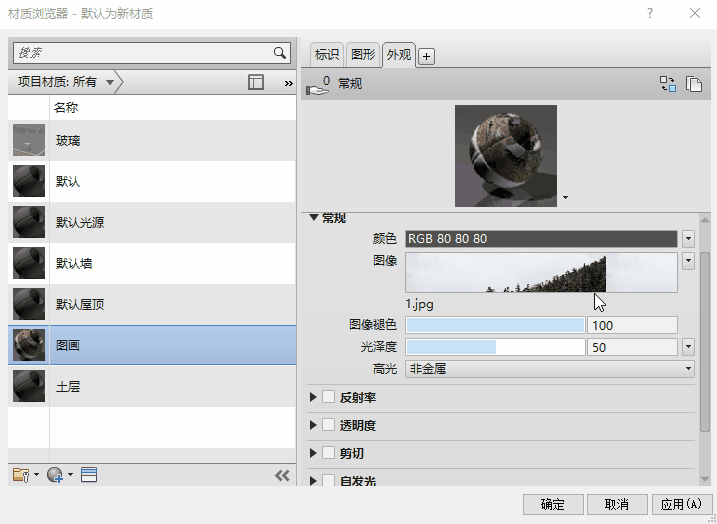This screenshot has height=524, width=717.
Task: Click the hand asset-sharing icon
Action: click(318, 86)
